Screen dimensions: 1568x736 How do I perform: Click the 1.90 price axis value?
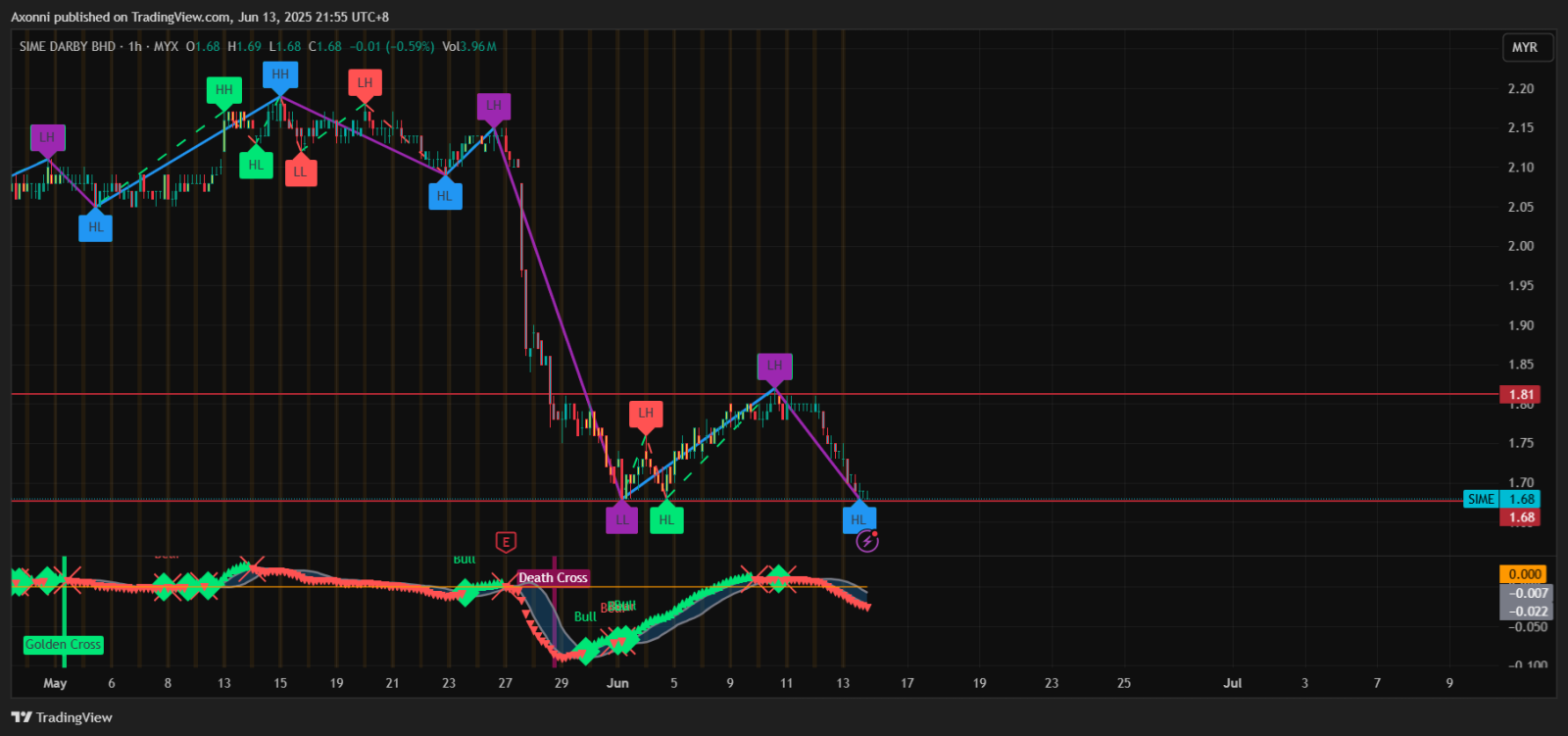1521,325
